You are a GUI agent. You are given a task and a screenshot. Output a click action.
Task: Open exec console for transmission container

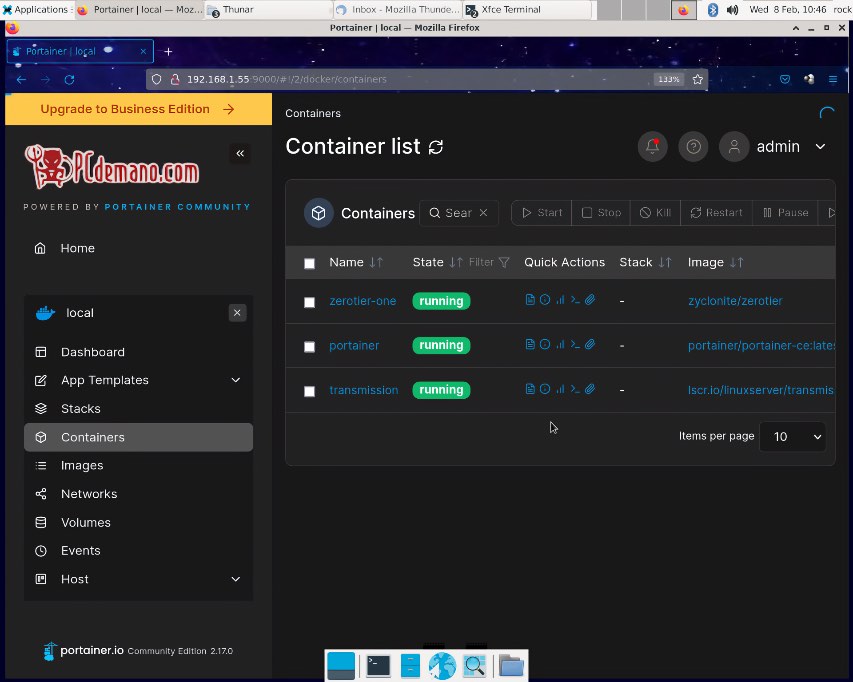tap(575, 389)
